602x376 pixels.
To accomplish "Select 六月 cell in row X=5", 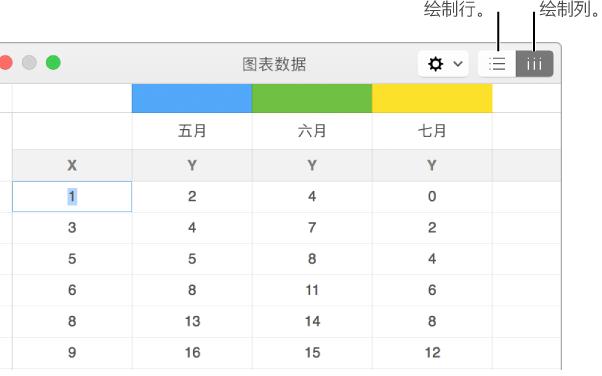I will pyautogui.click(x=312, y=259).
